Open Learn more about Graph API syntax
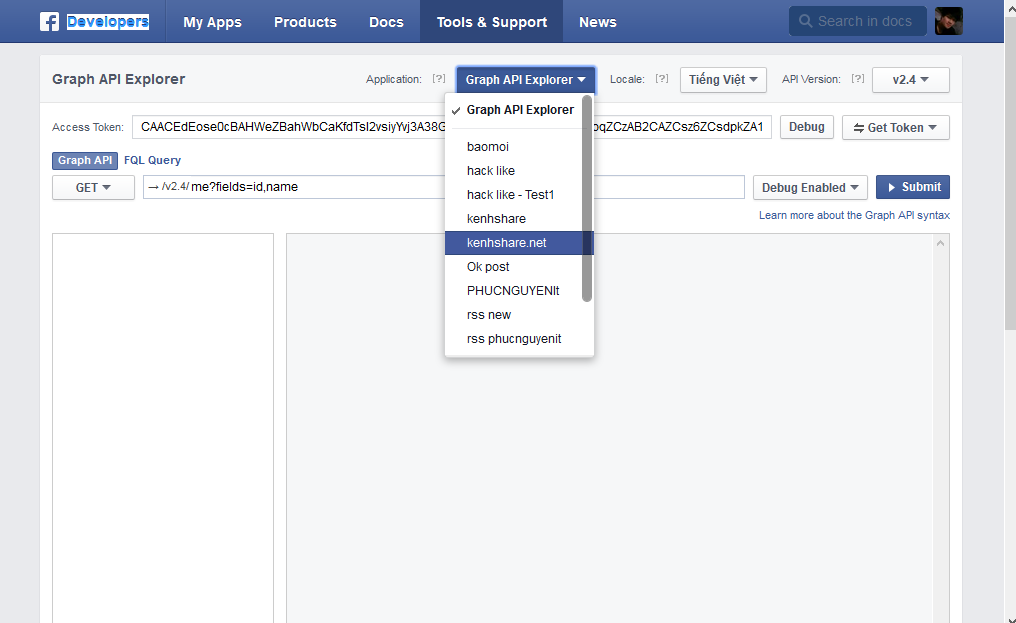This screenshot has width=1016, height=623. 854,215
